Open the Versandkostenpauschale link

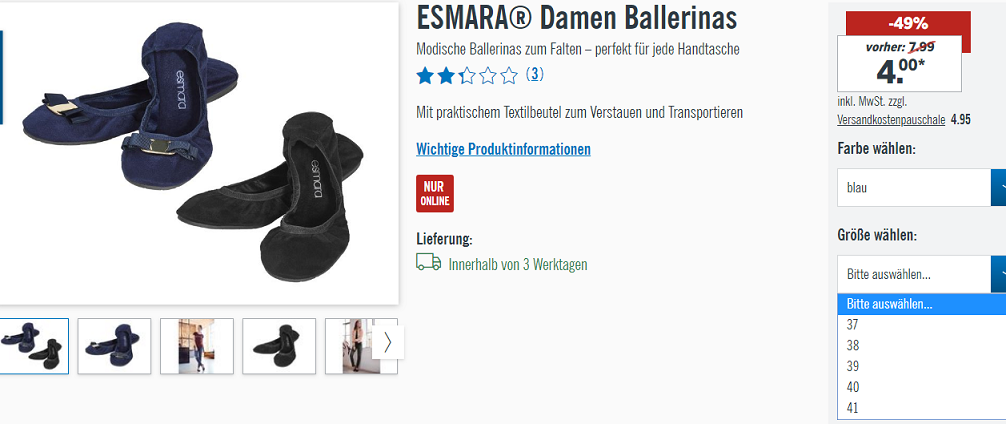[x=892, y=119]
